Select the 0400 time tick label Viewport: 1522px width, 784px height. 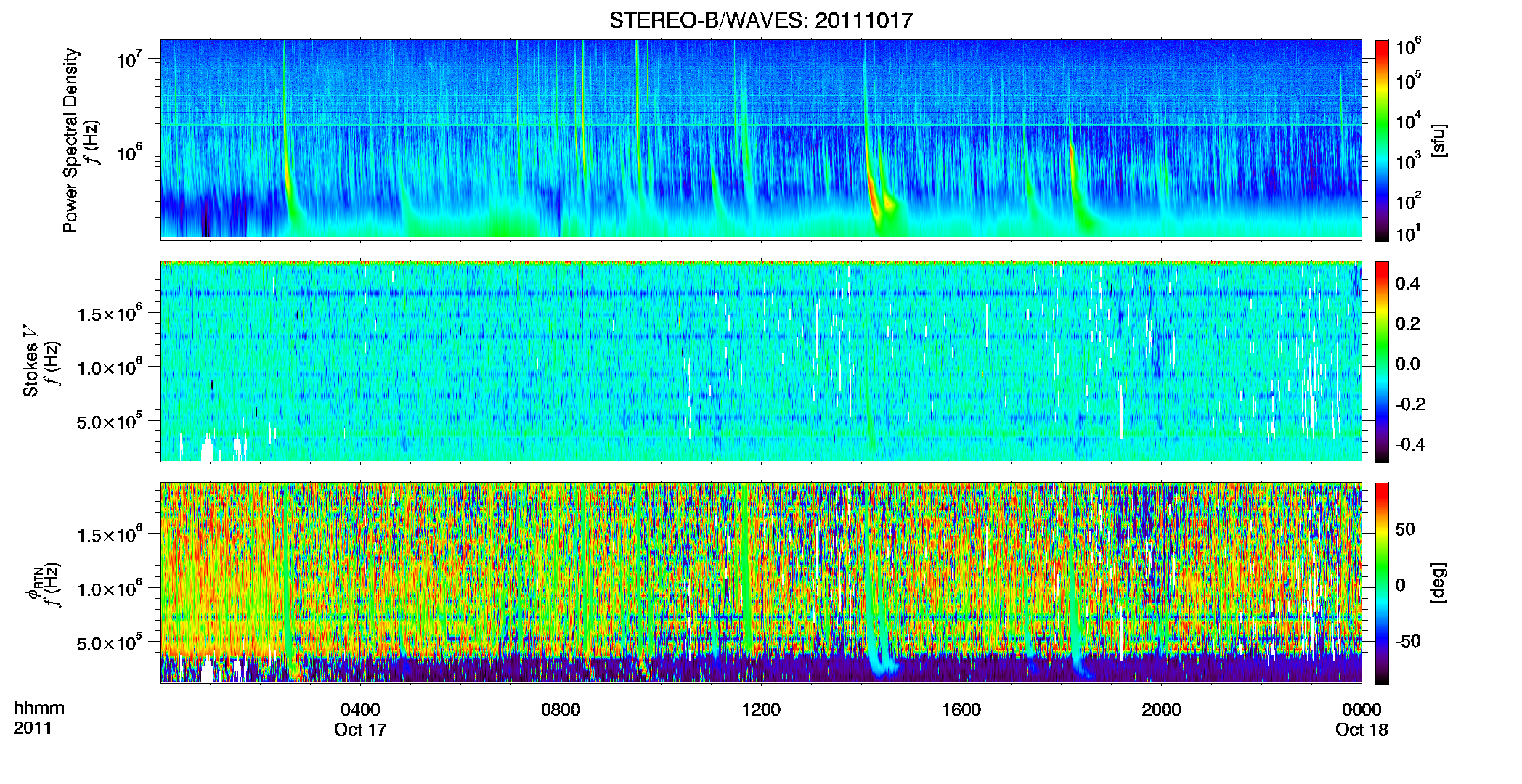(x=360, y=709)
